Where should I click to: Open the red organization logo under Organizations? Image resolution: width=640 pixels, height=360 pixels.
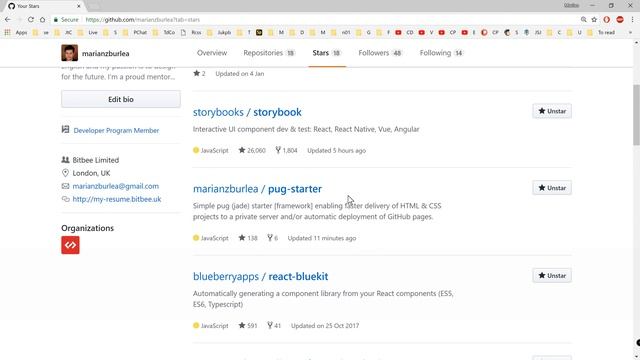click(70, 245)
